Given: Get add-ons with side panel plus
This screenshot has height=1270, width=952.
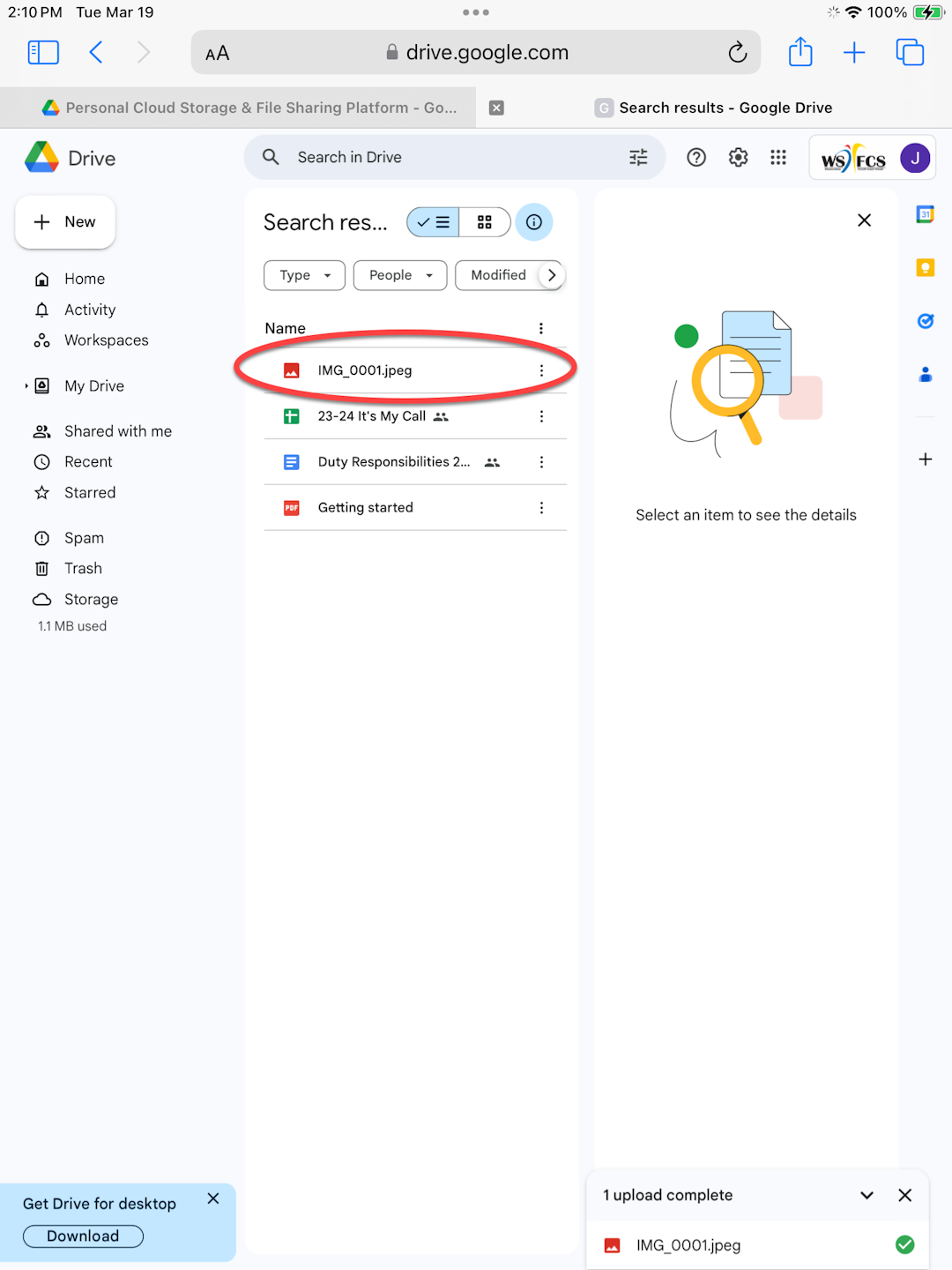Looking at the screenshot, I should (926, 459).
